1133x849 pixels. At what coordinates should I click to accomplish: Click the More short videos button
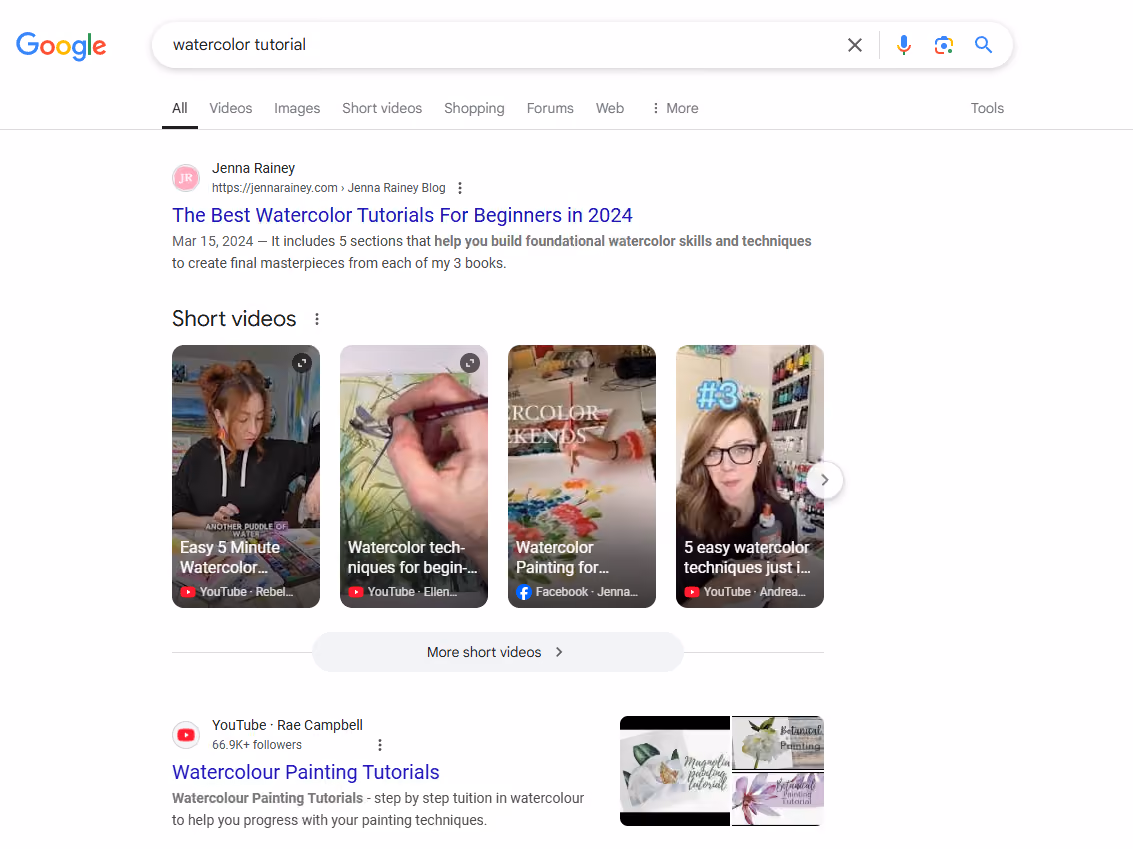pyautogui.click(x=497, y=652)
